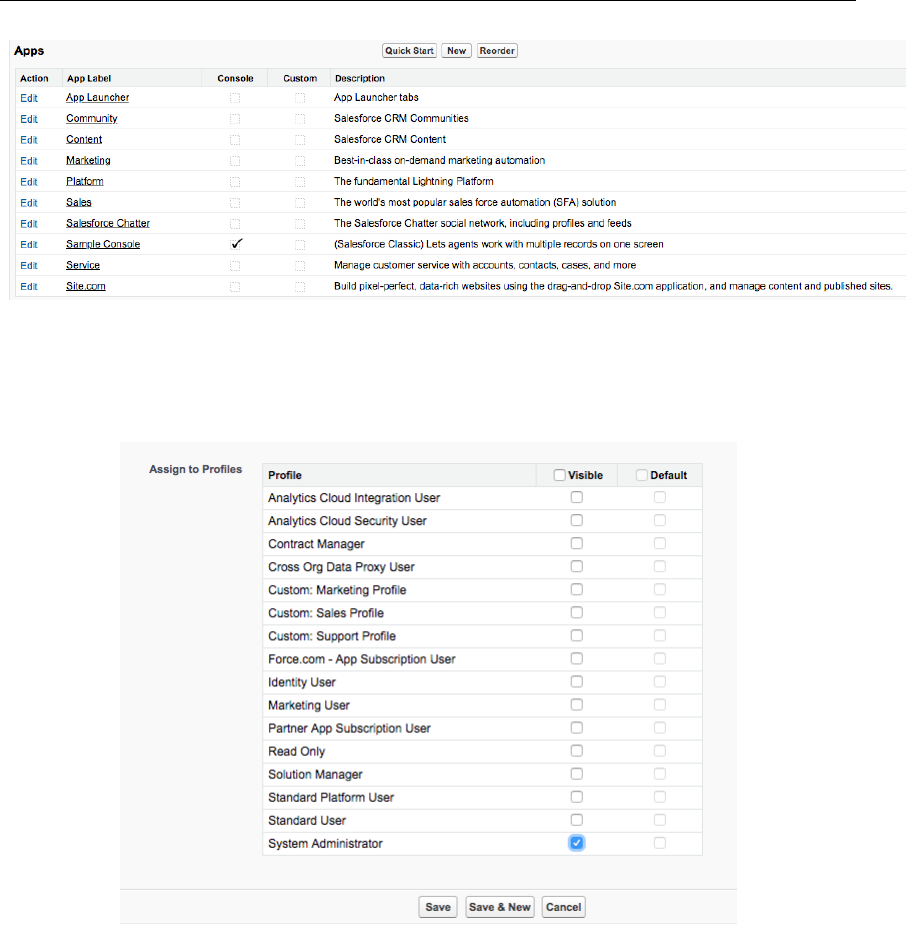Open the Content app label link
This screenshot has height=941, width=906.
click(84, 139)
